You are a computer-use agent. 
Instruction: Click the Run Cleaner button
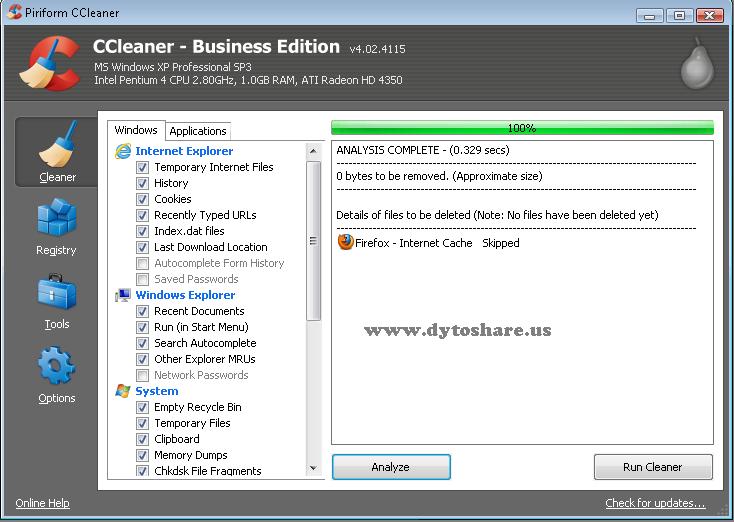click(x=653, y=467)
